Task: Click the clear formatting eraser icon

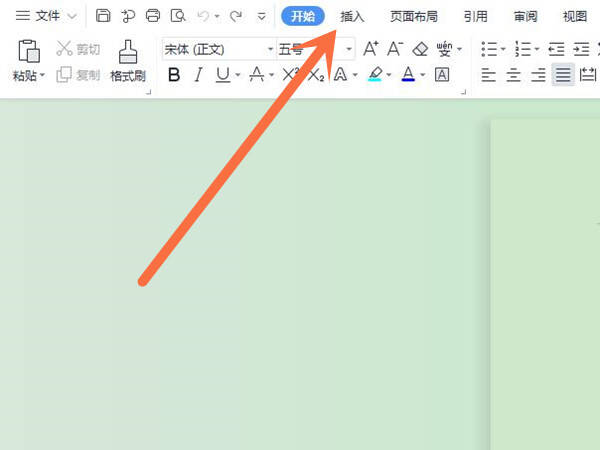Action: pyautogui.click(x=420, y=49)
